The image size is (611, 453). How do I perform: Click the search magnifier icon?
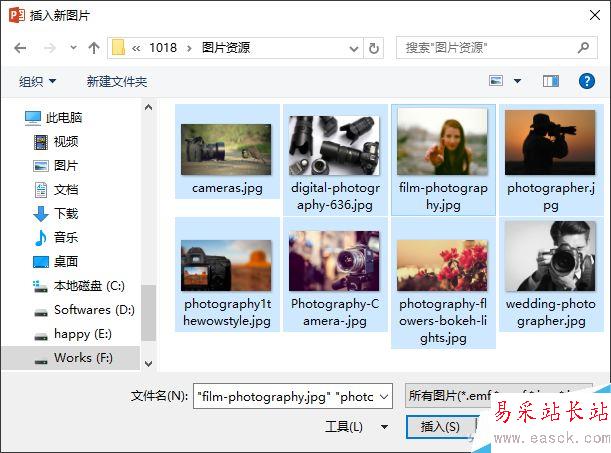coord(582,48)
